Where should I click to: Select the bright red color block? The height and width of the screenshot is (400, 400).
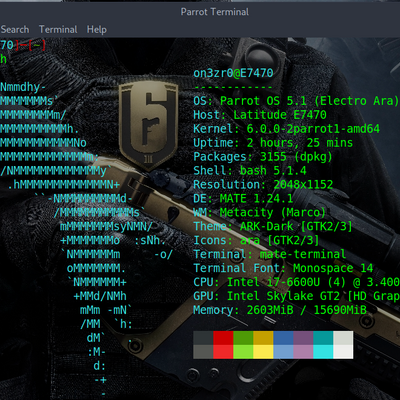(x=223, y=352)
